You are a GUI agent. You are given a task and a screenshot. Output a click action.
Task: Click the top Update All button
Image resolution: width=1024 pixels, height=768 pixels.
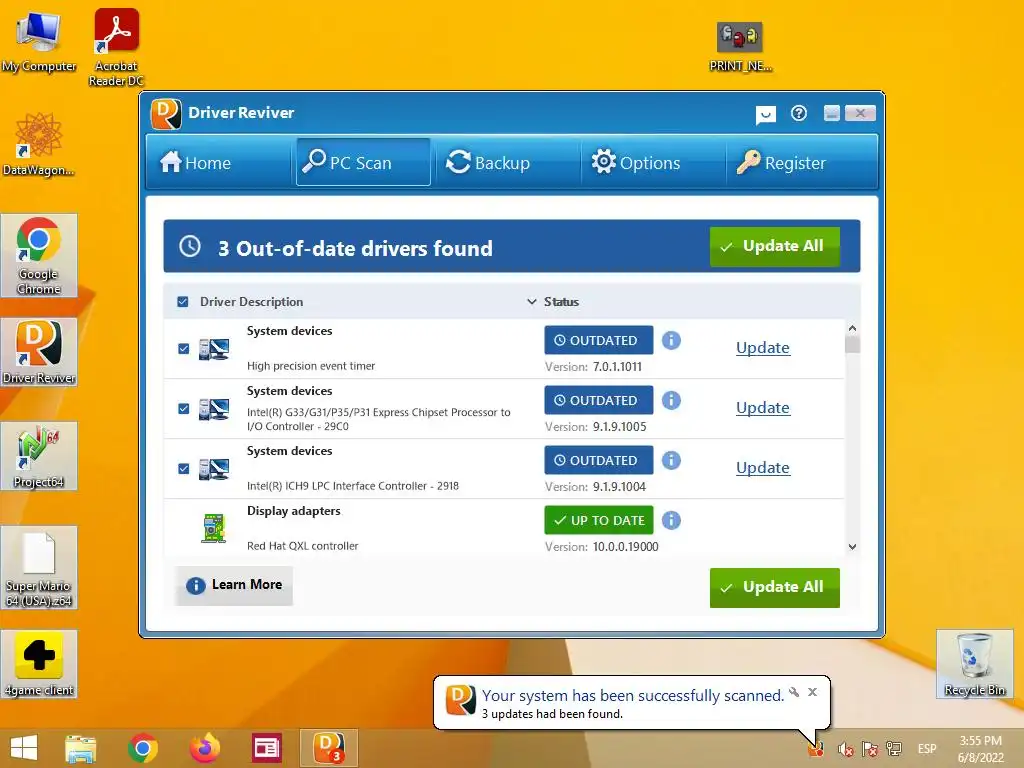coord(775,246)
